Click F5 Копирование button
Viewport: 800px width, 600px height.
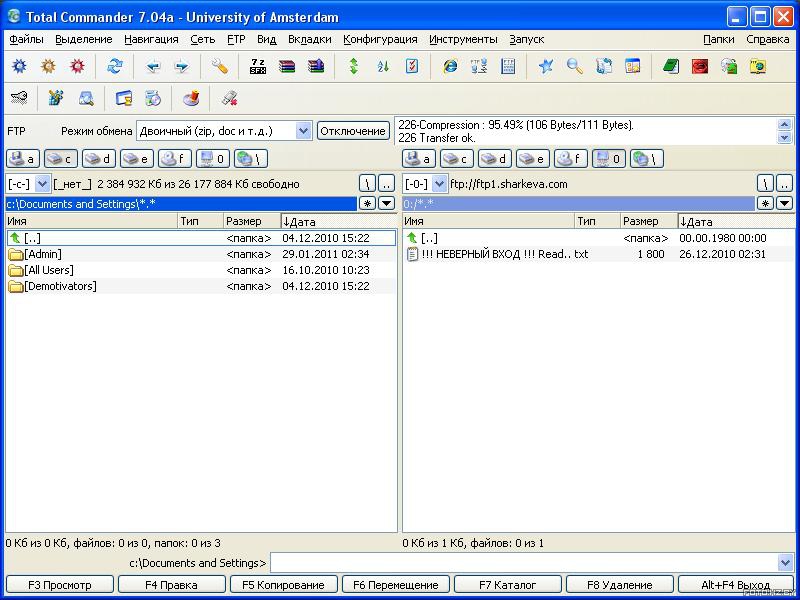(x=283, y=585)
